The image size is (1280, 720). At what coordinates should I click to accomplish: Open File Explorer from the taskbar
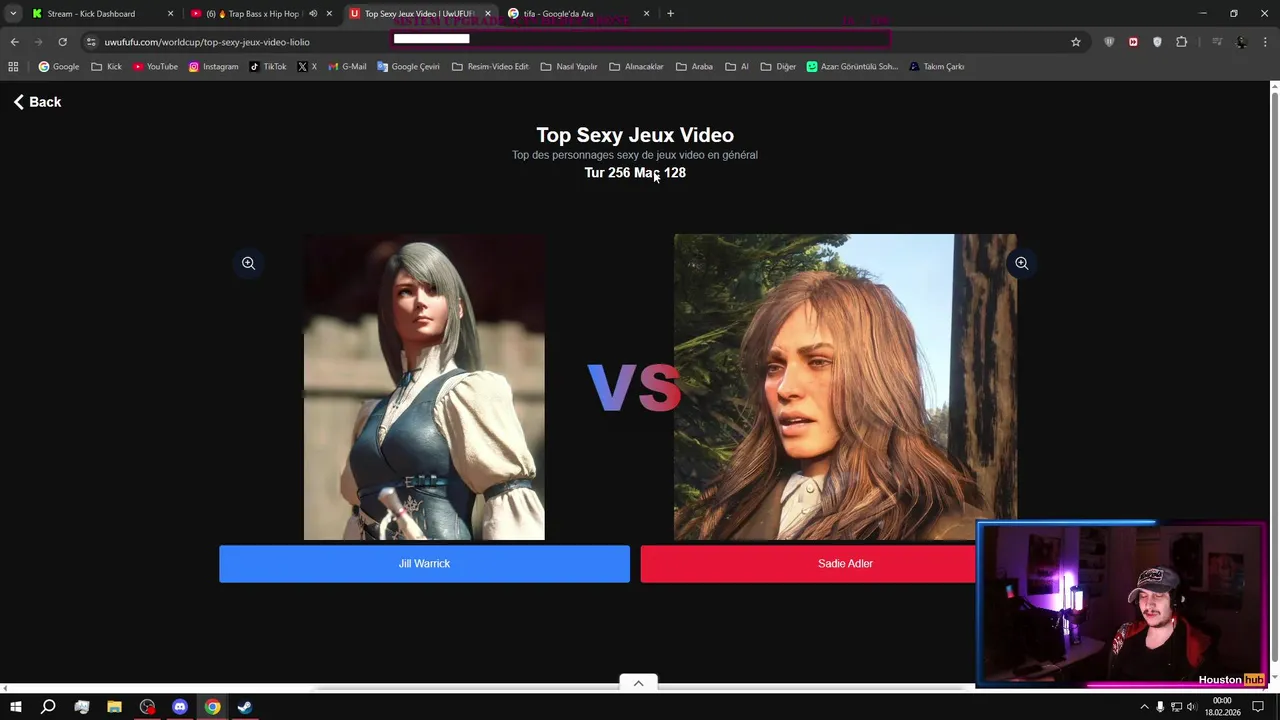[114, 707]
